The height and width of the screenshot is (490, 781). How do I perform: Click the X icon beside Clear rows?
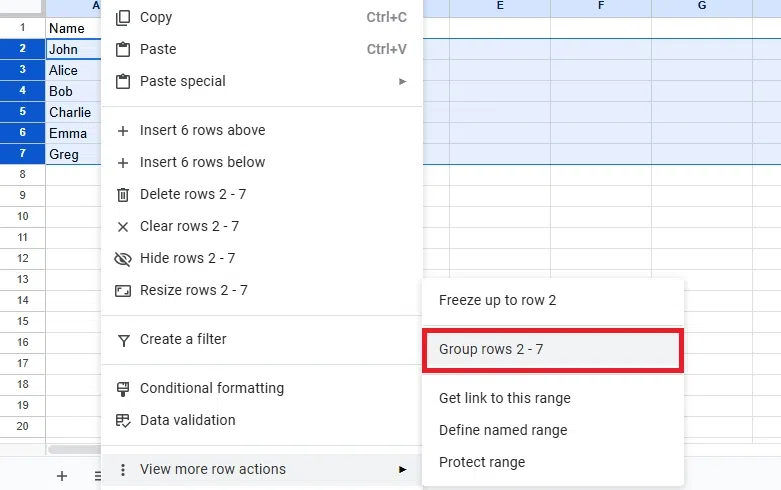pos(123,226)
